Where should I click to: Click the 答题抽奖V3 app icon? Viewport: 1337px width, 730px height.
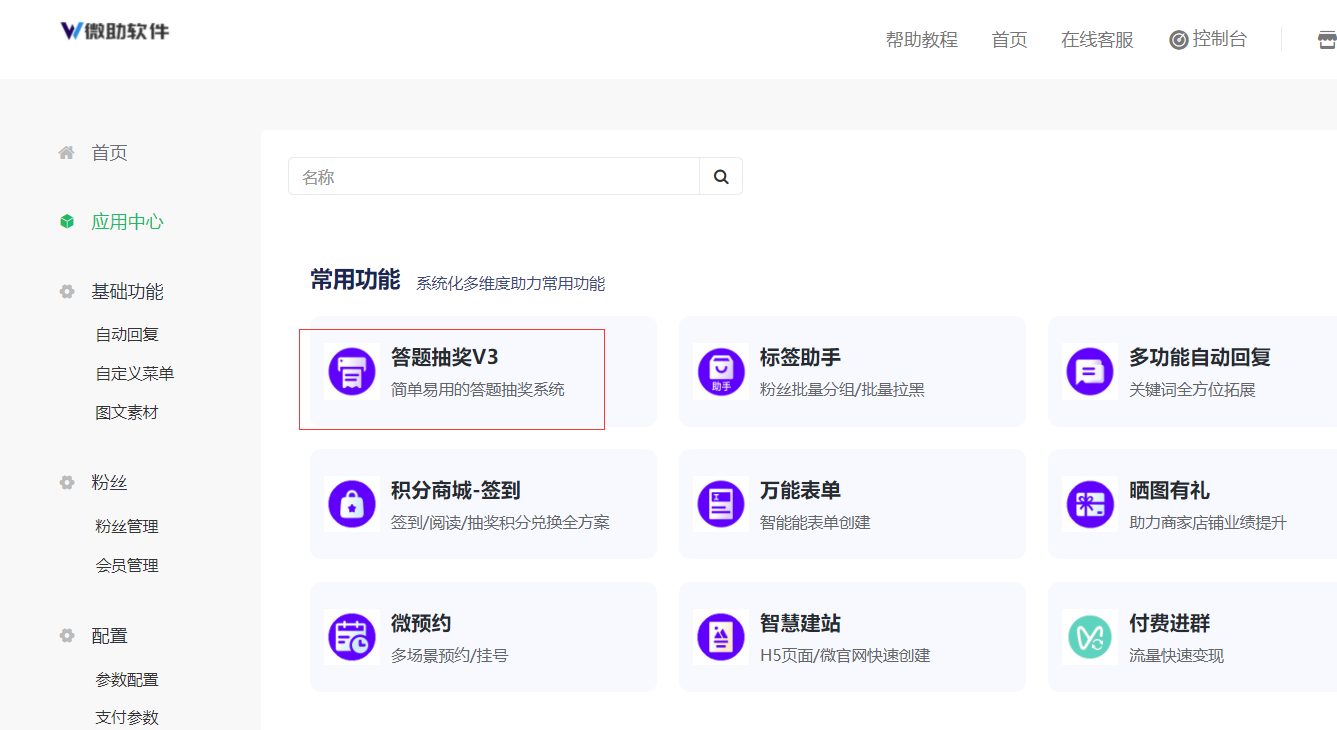[352, 372]
